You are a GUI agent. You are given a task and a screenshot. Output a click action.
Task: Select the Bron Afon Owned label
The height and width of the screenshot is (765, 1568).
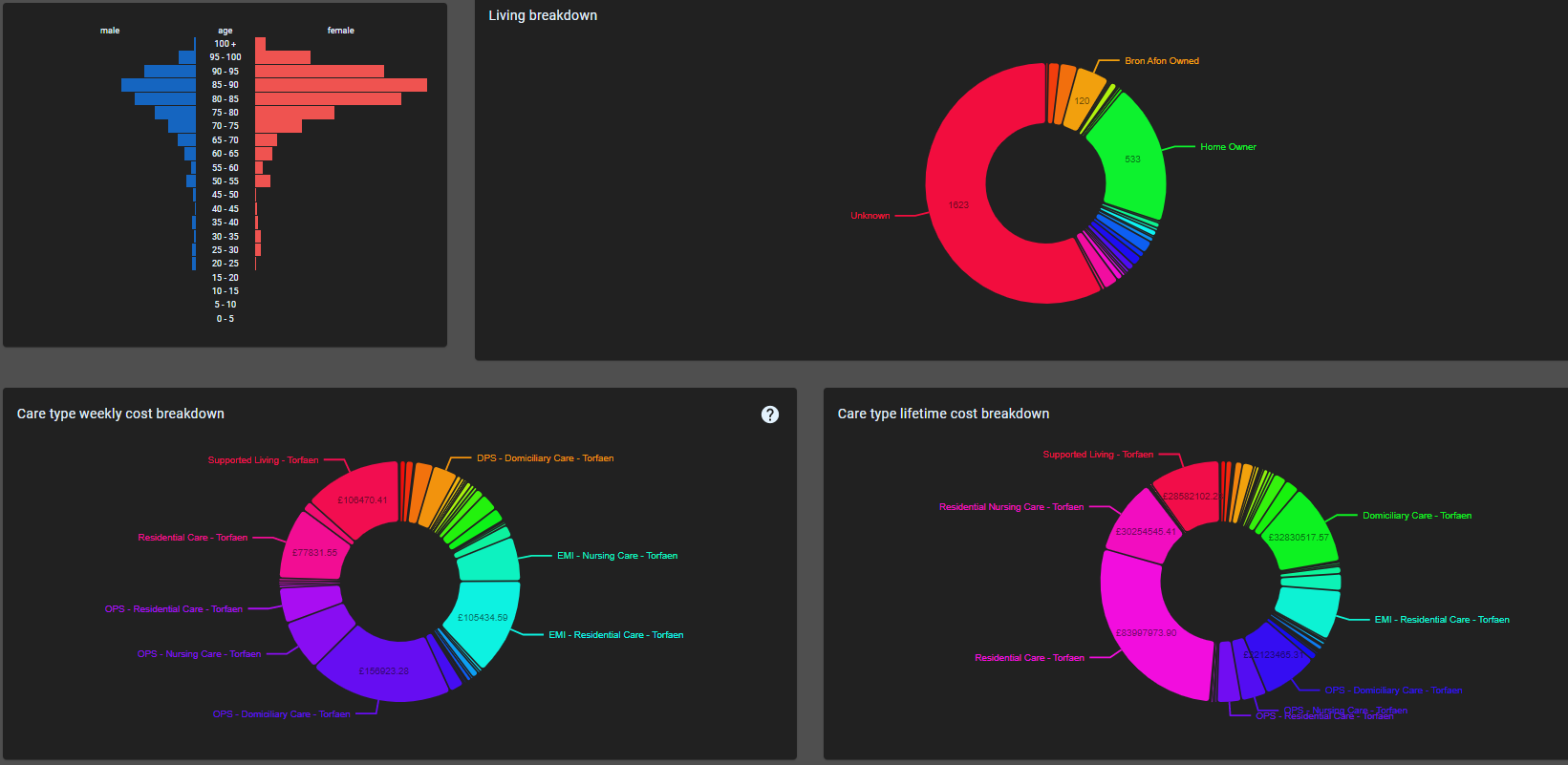click(1161, 61)
